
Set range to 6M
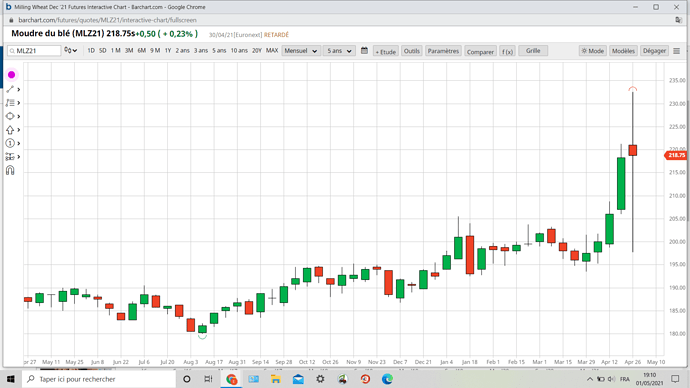[142, 51]
